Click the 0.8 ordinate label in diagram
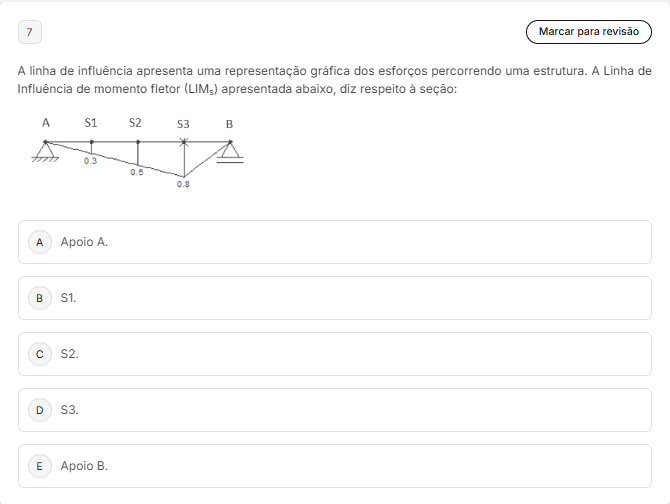Viewport: 670px width, 504px height. point(183,184)
